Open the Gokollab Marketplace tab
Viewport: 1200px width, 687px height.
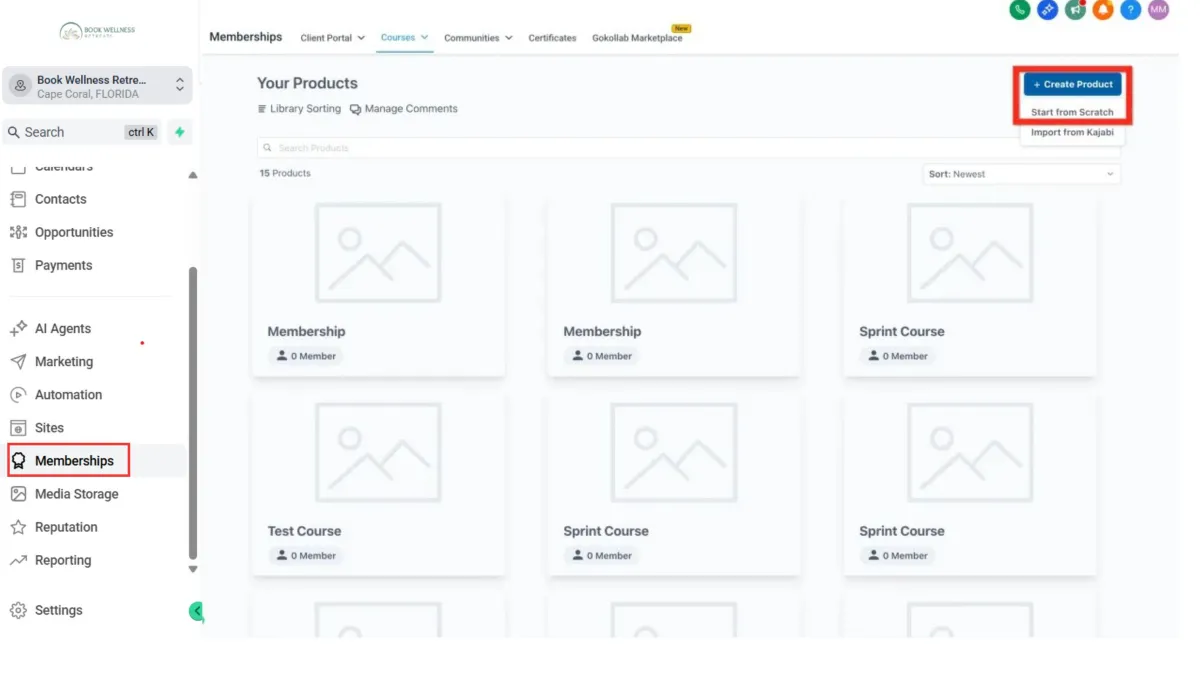pyautogui.click(x=637, y=38)
